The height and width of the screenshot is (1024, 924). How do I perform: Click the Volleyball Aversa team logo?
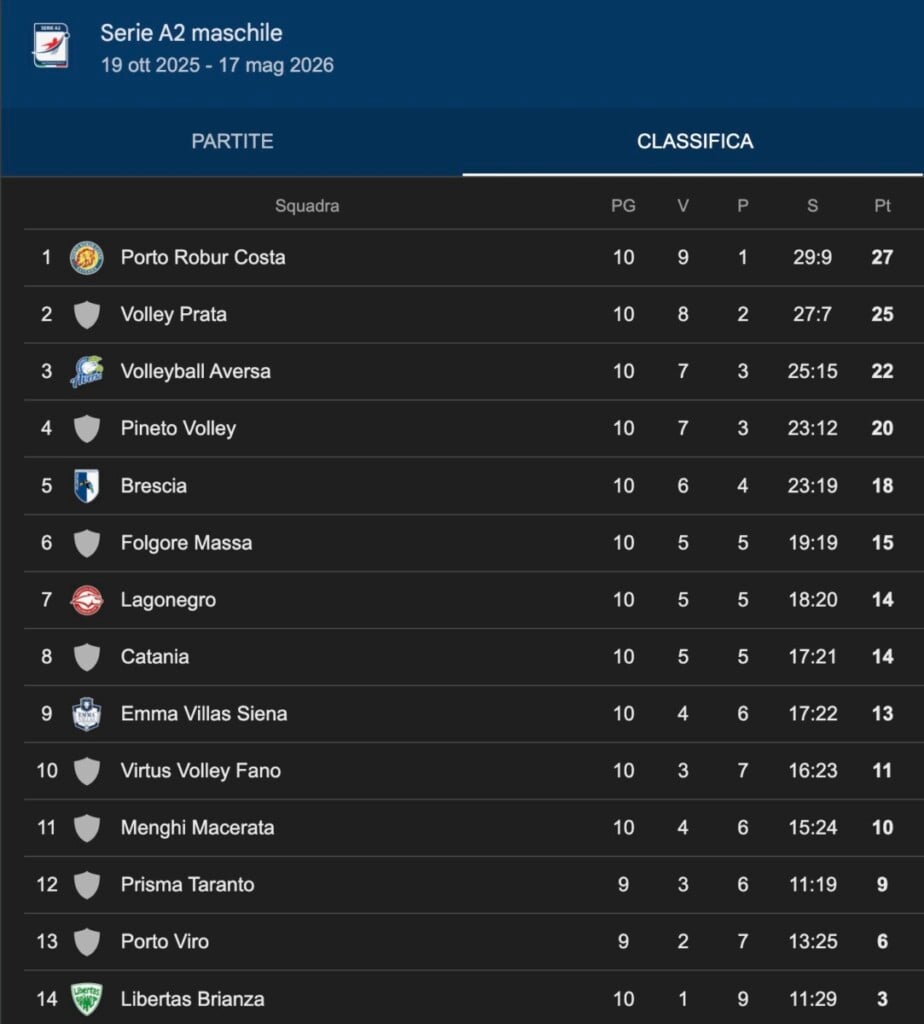pos(86,371)
